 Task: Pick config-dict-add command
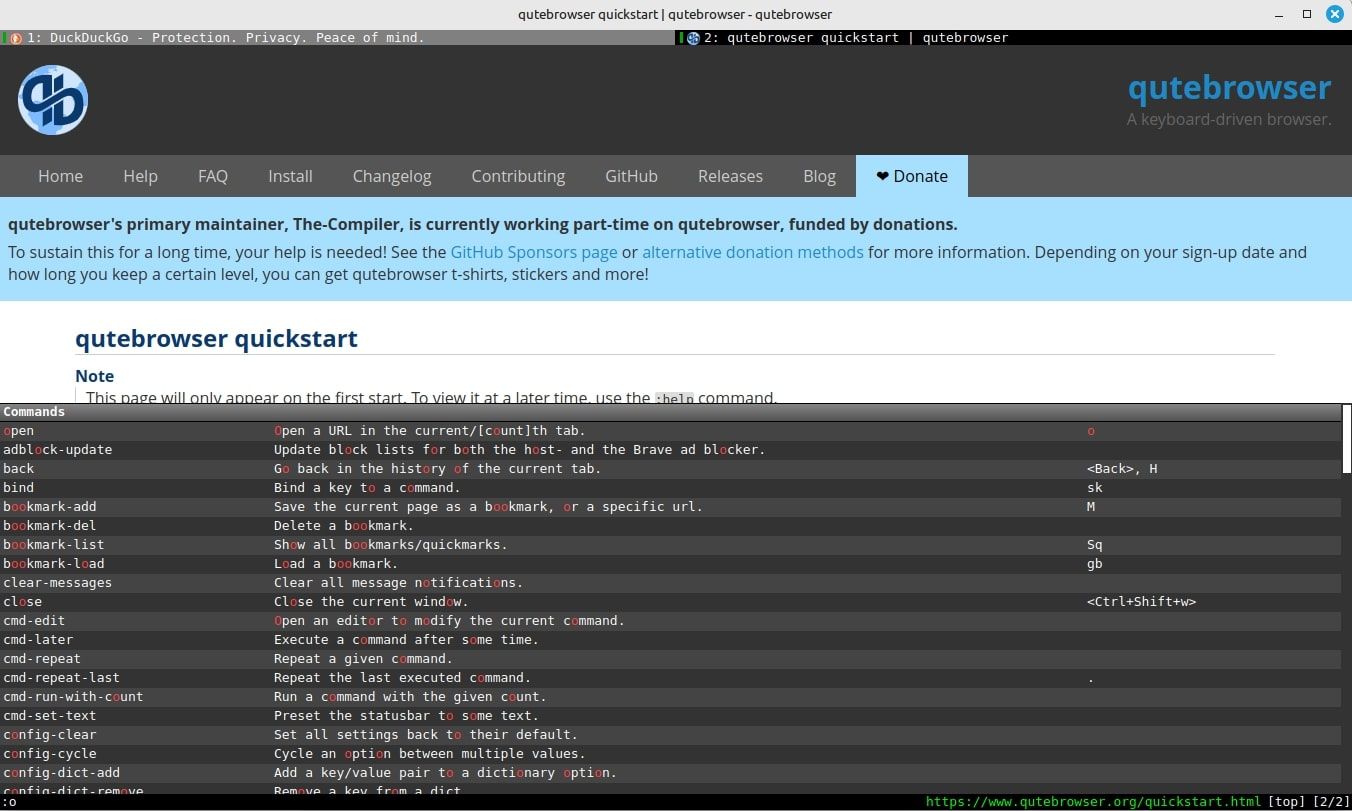click(x=670, y=773)
